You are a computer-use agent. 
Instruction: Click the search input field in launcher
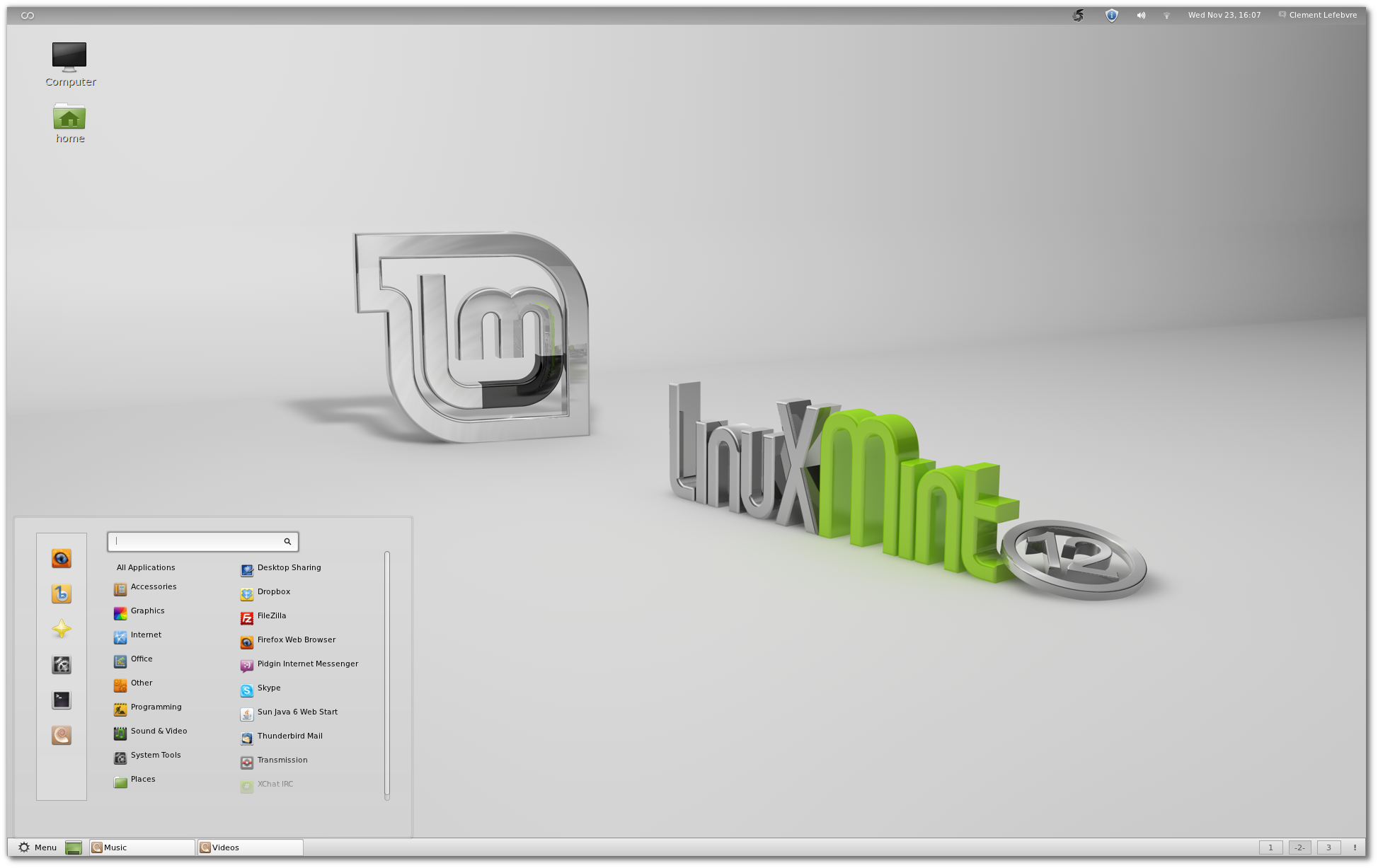(x=202, y=541)
